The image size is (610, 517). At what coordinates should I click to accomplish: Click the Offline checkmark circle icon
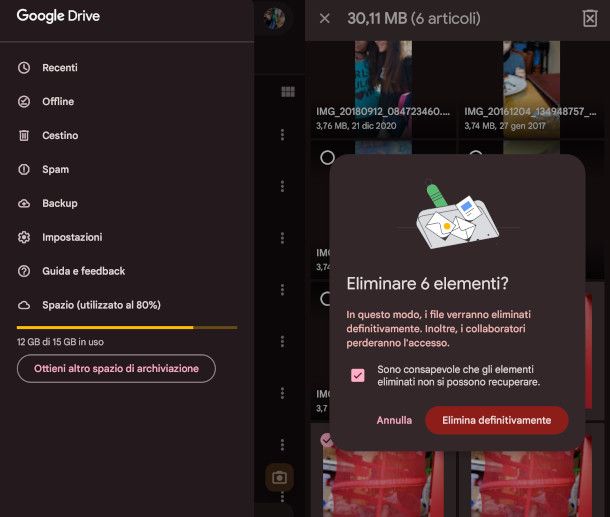pyautogui.click(x=24, y=102)
